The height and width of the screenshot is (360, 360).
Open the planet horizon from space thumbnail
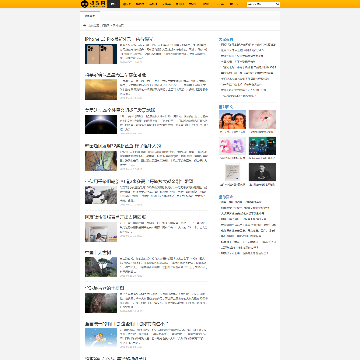click(x=101, y=125)
